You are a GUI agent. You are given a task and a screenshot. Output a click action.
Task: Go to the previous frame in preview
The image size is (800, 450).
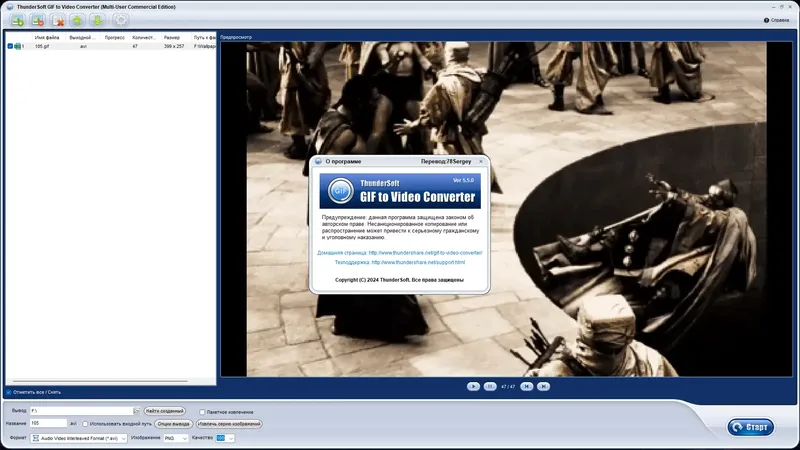click(527, 387)
